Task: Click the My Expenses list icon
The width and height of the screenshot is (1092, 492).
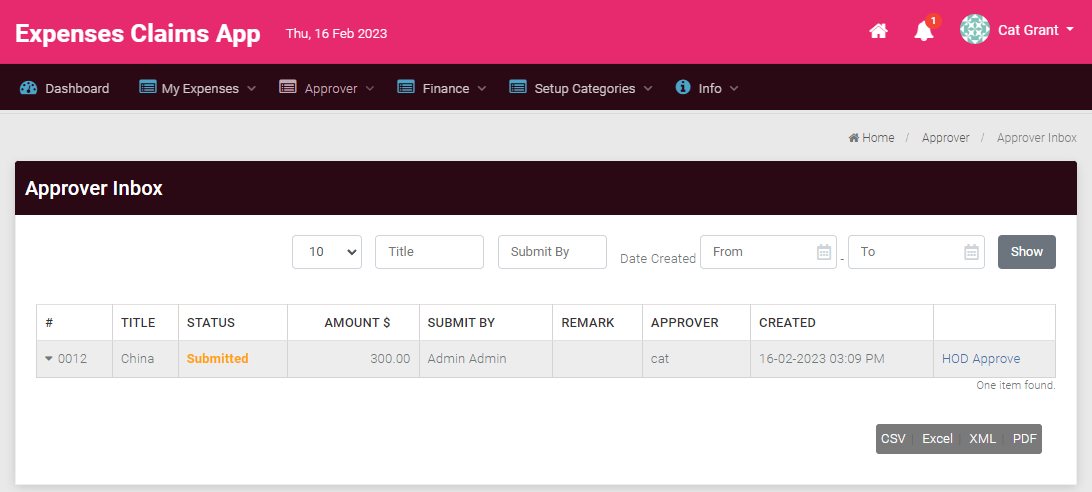Action: [x=148, y=87]
